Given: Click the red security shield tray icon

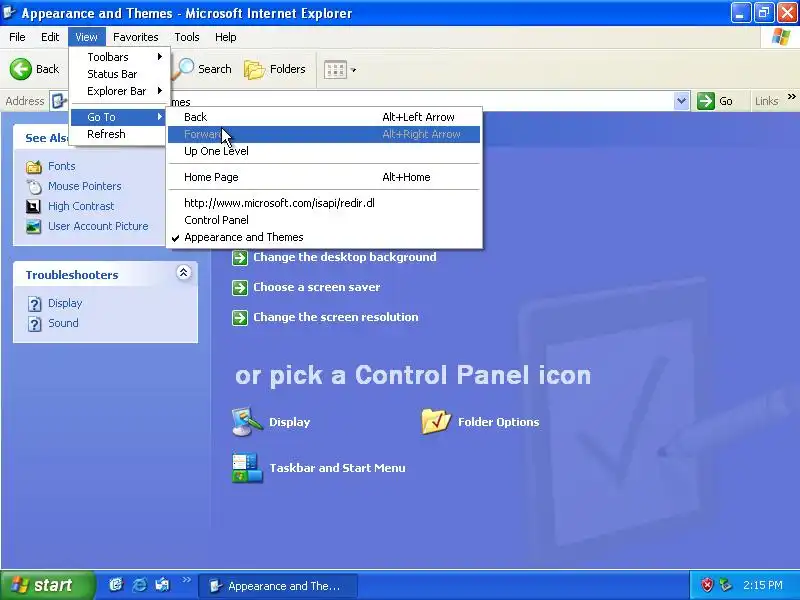Looking at the screenshot, I should [707, 585].
